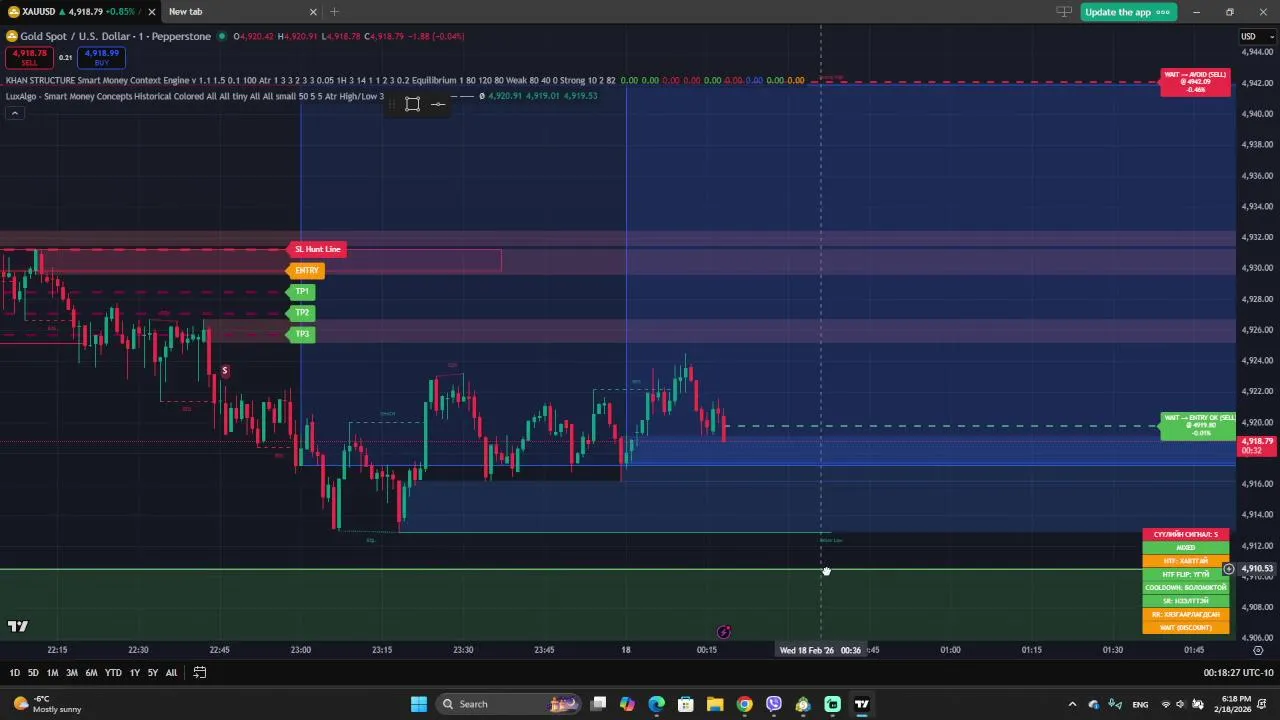Click the blue BUY 4,918.99 button
The width and height of the screenshot is (1280, 720).
click(101, 57)
